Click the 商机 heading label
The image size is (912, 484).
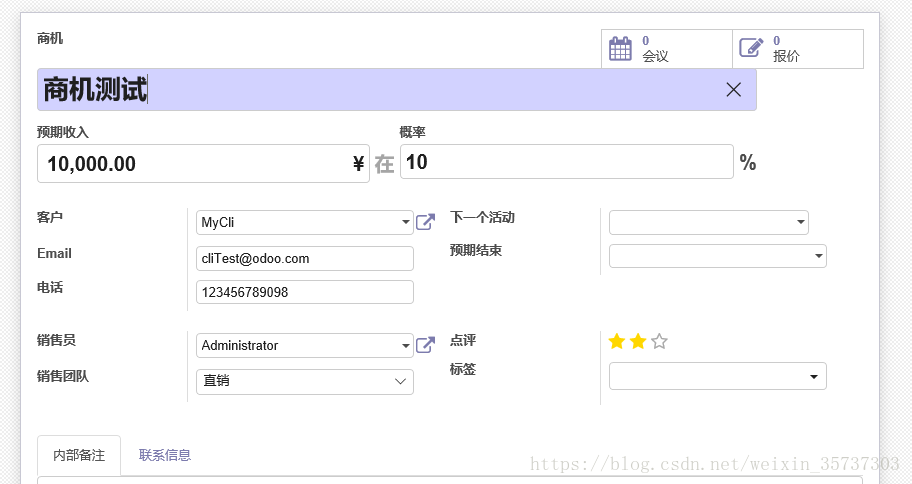coord(49,38)
